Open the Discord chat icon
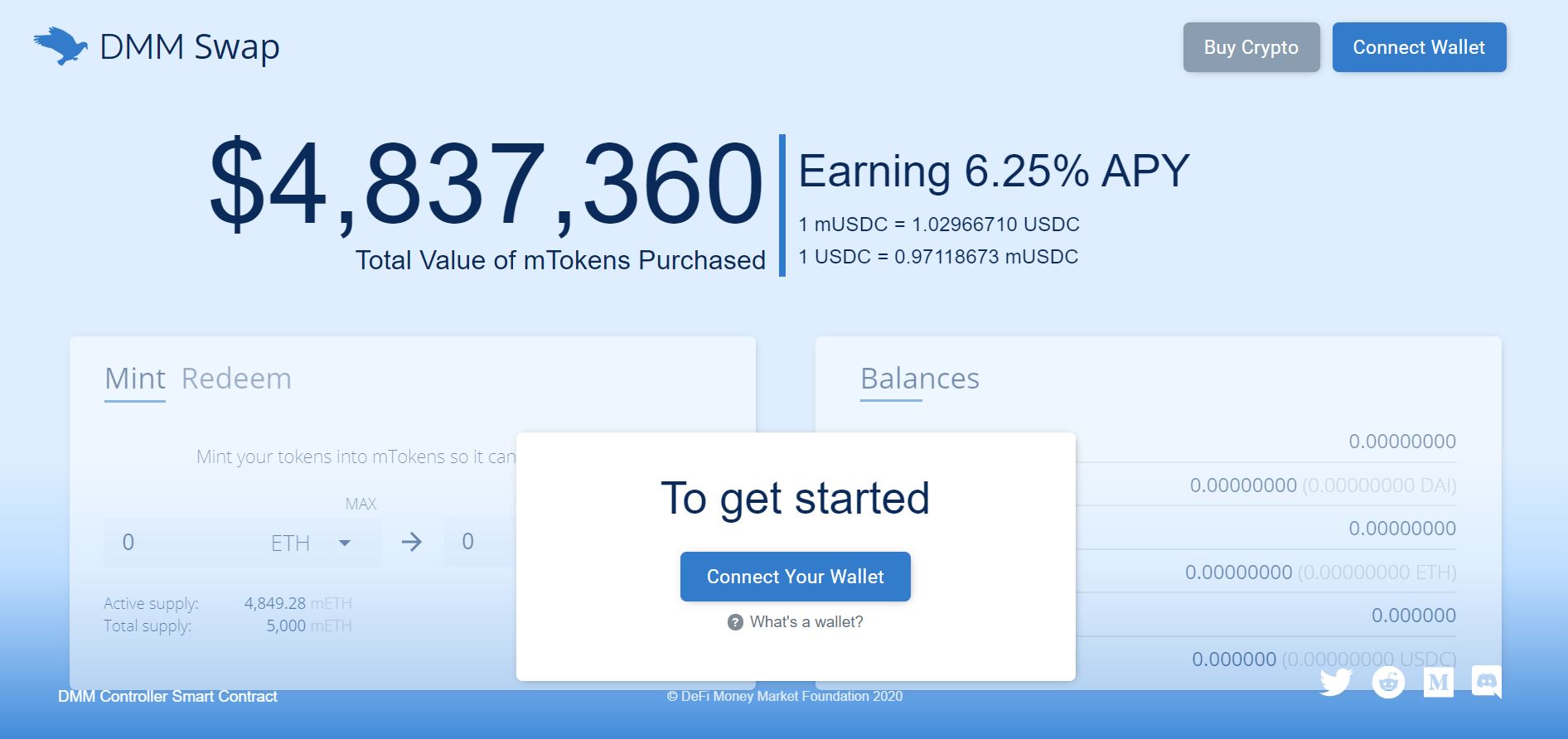This screenshot has height=739, width=1568. point(1487,682)
